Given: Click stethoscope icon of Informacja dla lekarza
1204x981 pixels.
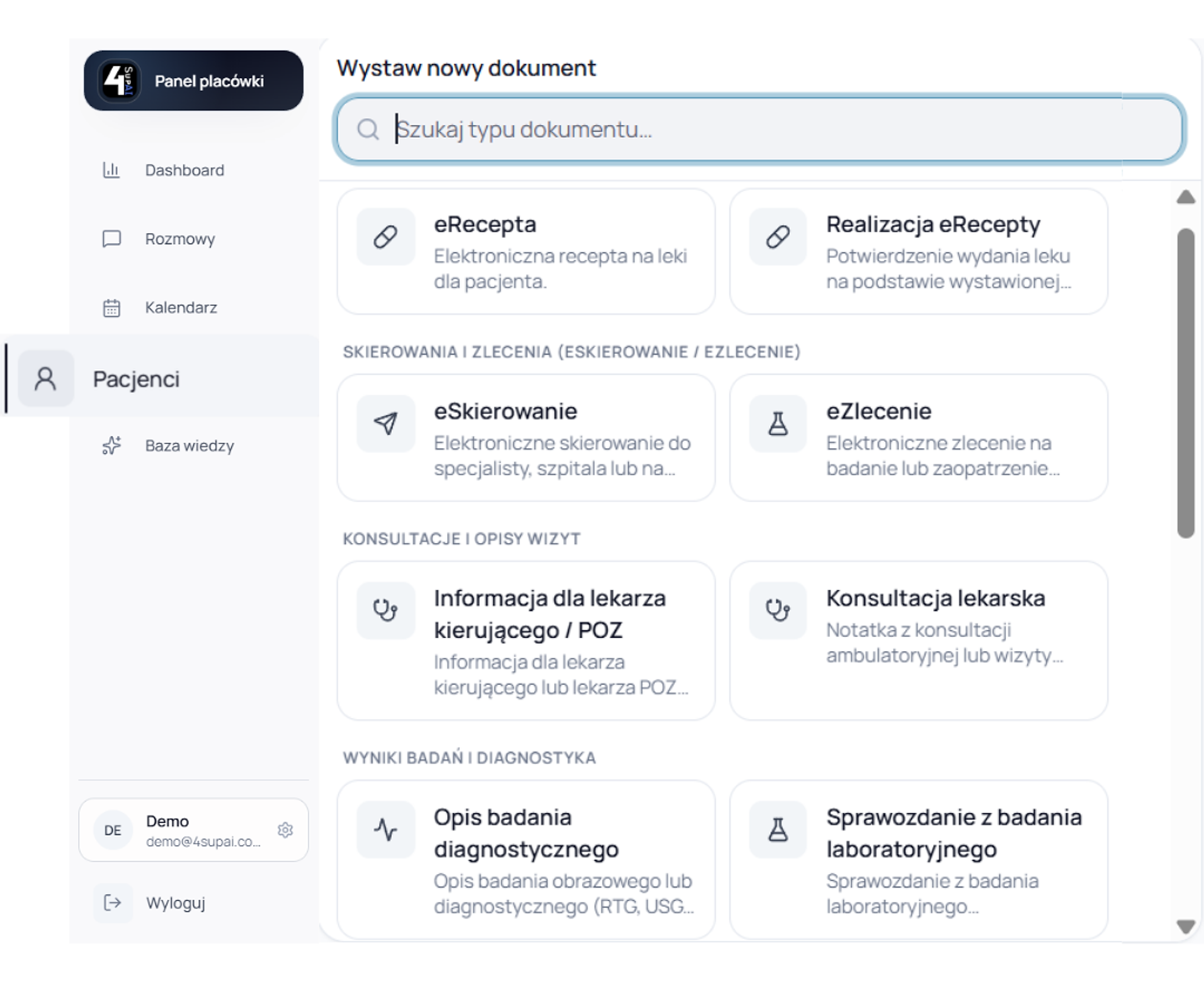Looking at the screenshot, I should click(385, 610).
